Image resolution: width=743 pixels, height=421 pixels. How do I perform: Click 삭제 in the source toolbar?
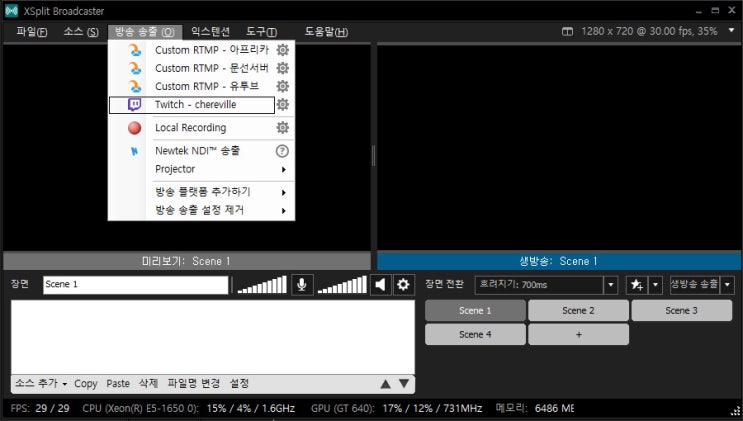tap(148, 384)
